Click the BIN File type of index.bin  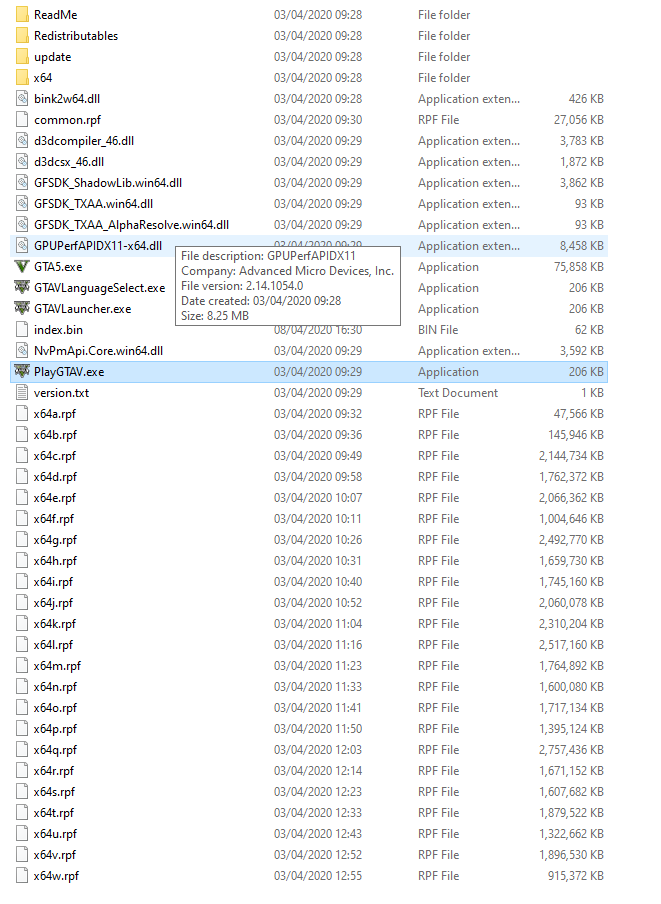click(x=438, y=330)
